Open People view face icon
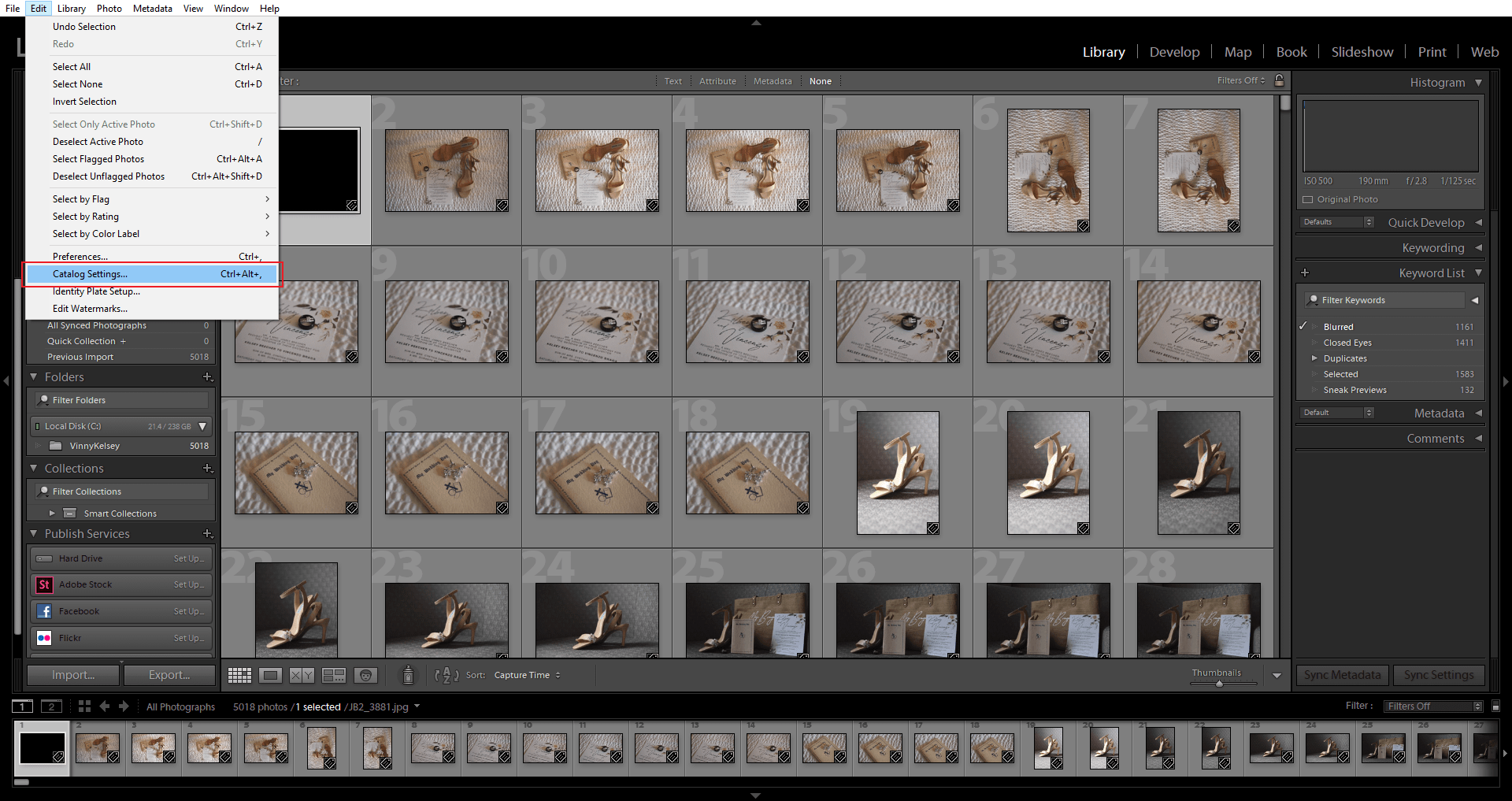Viewport: 1512px width, 801px height. coord(365,675)
